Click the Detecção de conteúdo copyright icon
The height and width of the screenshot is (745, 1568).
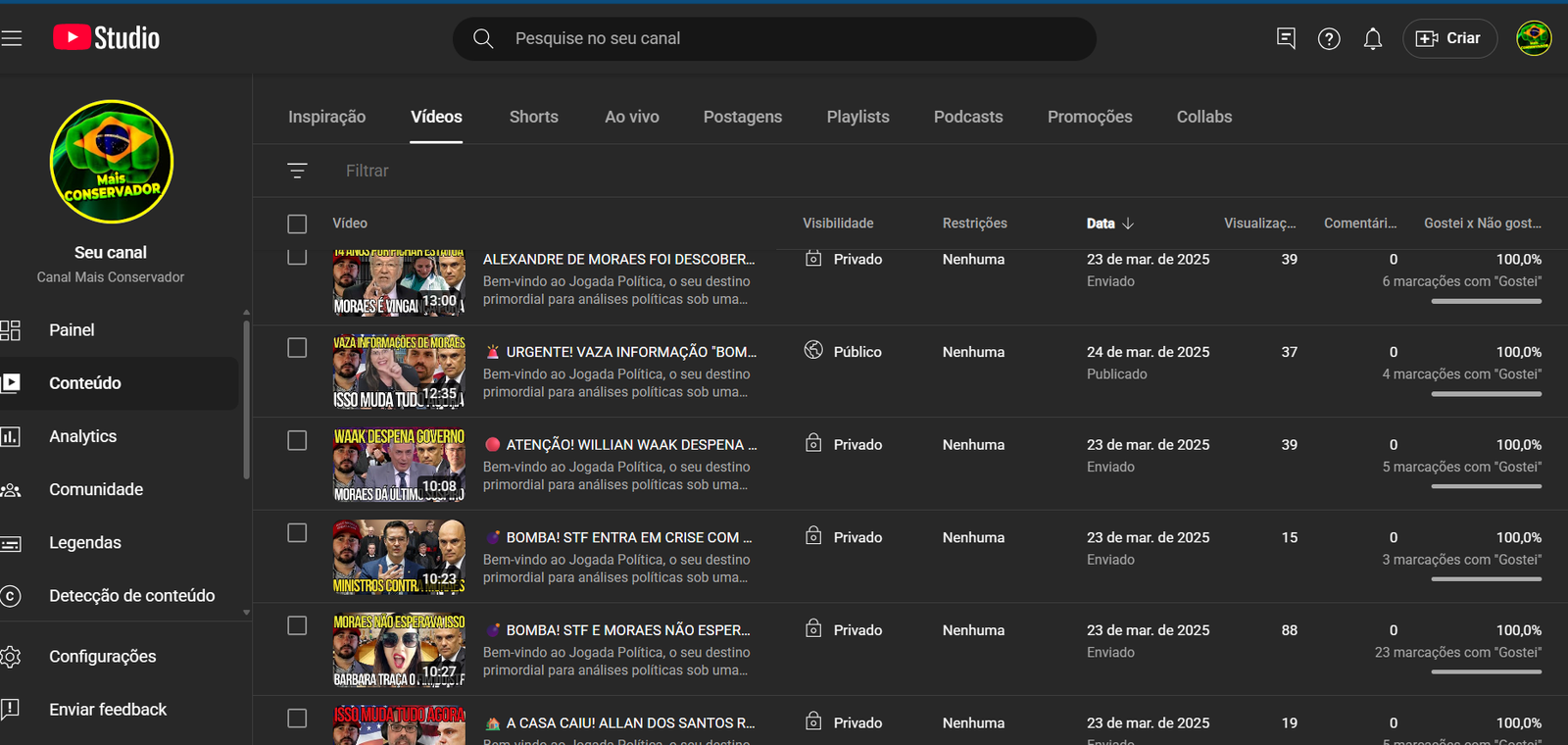[x=10, y=596]
